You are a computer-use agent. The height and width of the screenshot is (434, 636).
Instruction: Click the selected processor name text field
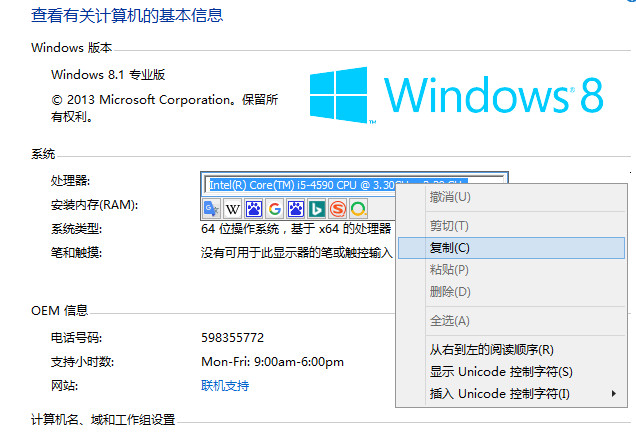pyautogui.click(x=300, y=184)
